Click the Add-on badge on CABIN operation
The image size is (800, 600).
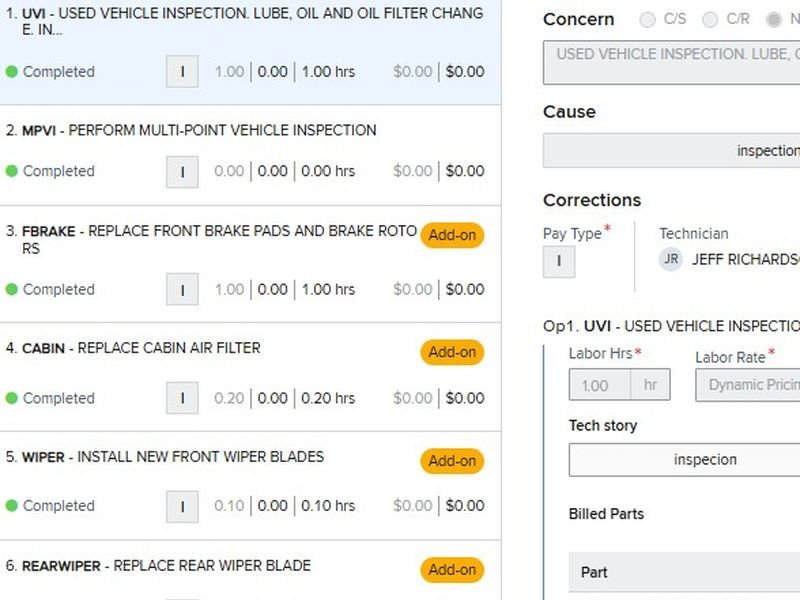pos(452,352)
